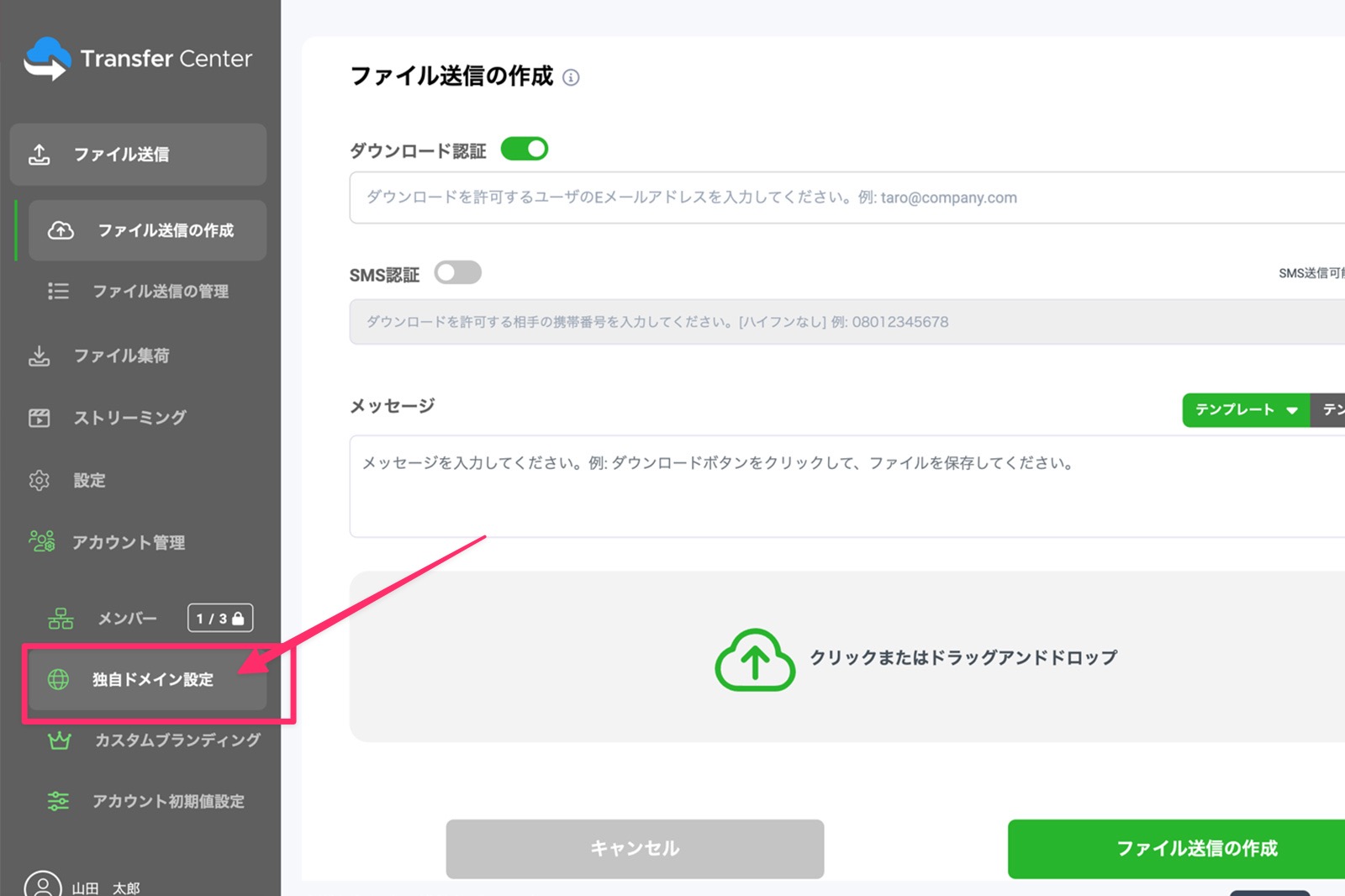
Task: Expand the アカウント管理 sidebar section
Action: (128, 542)
